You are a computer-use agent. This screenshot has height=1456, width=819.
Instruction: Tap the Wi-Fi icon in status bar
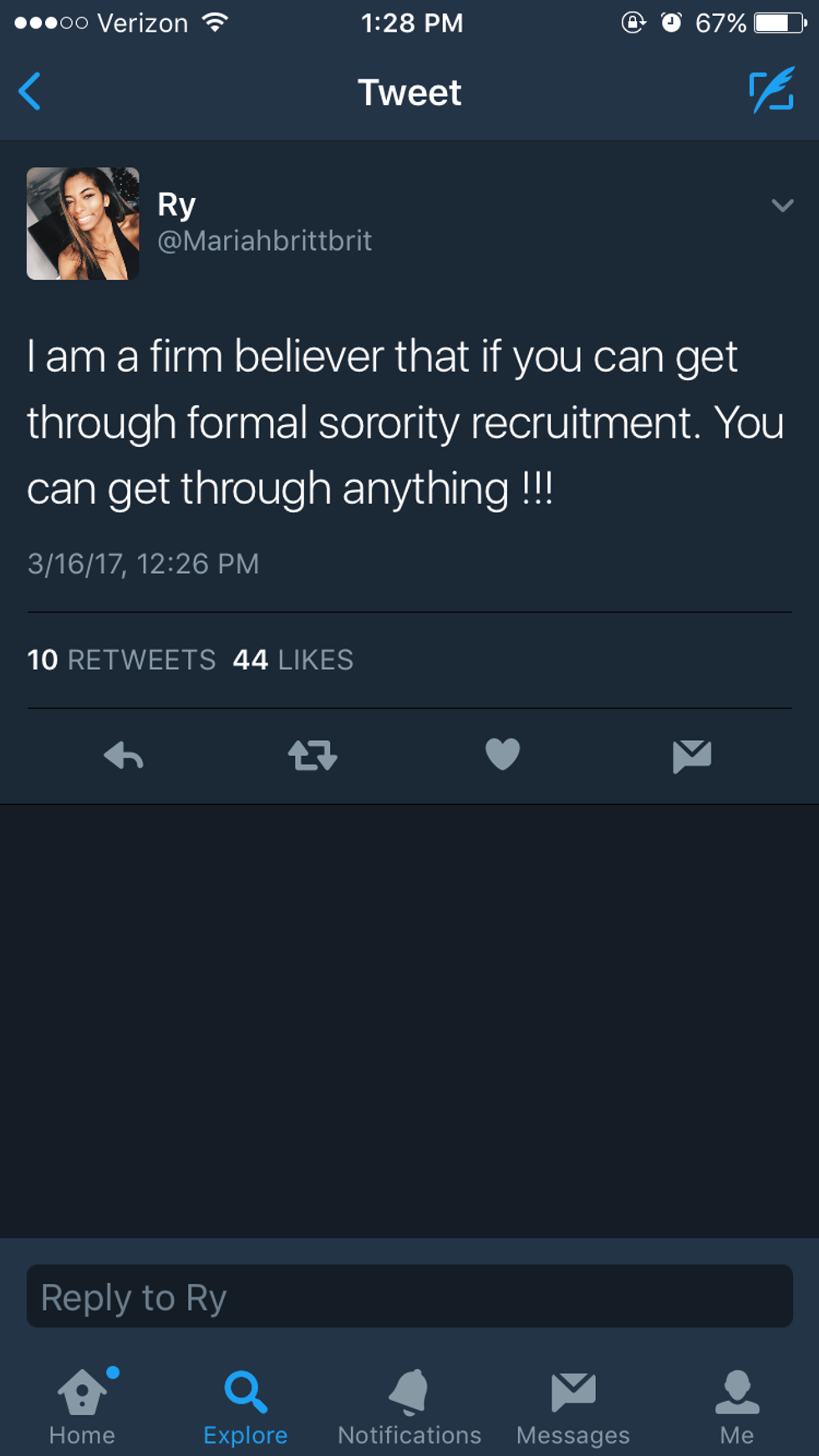(x=216, y=23)
